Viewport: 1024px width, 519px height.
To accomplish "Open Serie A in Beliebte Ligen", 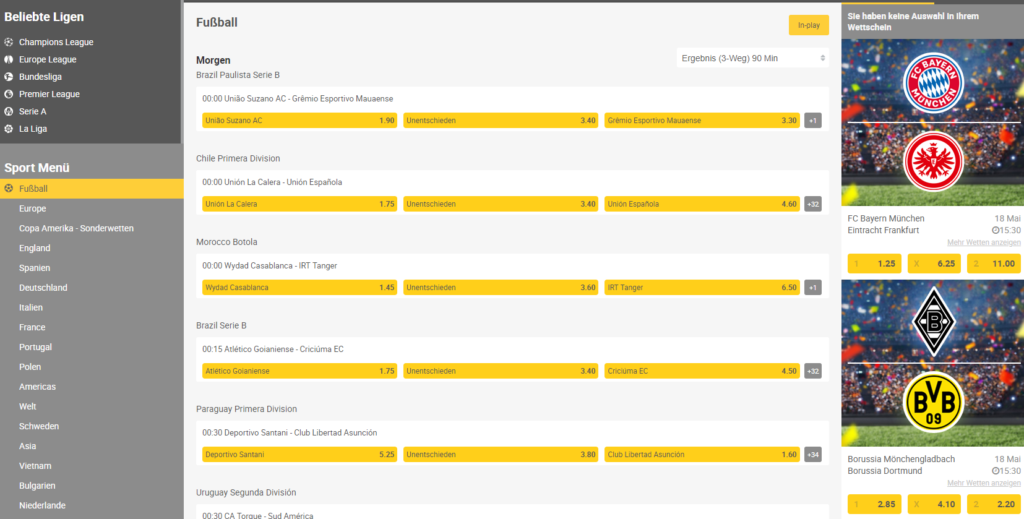I will coord(33,112).
